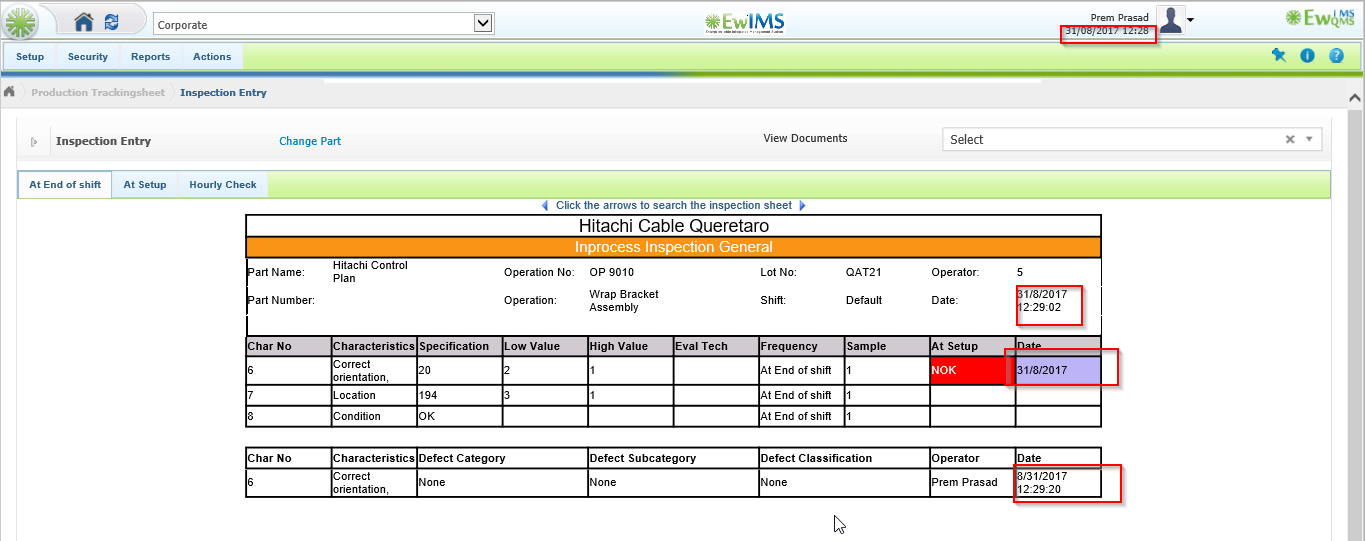Image resolution: width=1365 pixels, height=541 pixels.
Task: Click the Condition characteristic cell
Action: coord(374,416)
